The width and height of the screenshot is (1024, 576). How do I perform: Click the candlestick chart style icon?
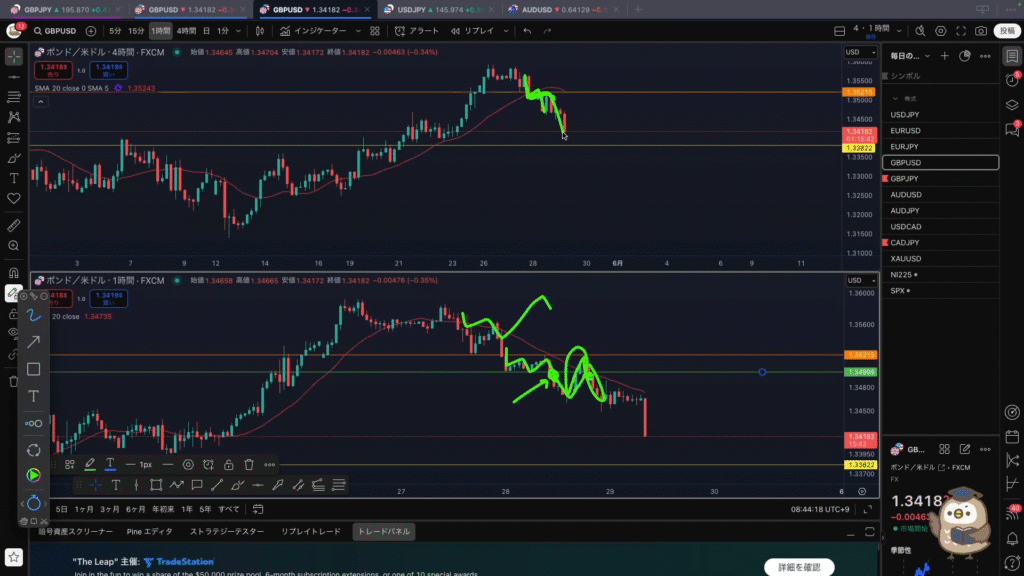260,31
